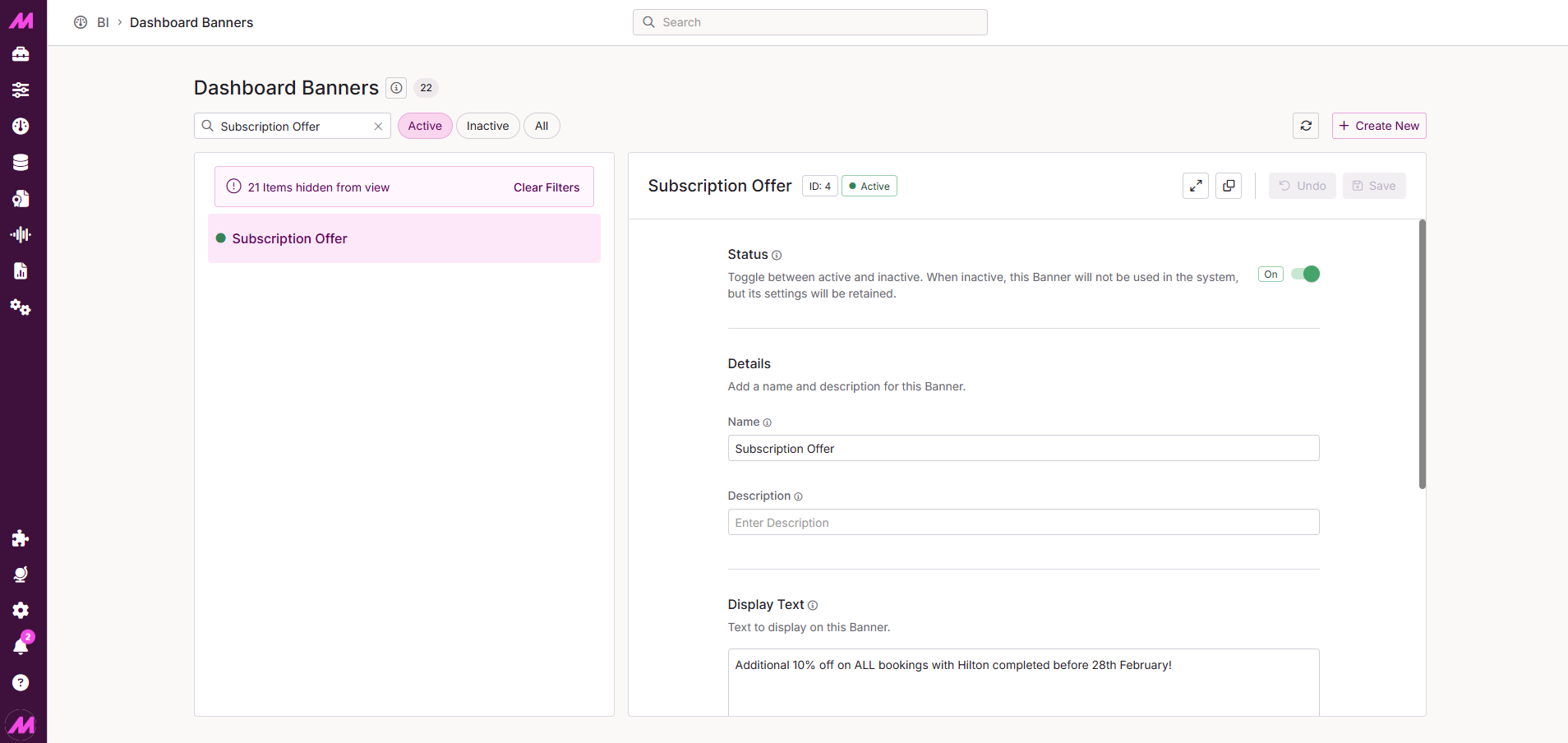Open the plugins puzzle piece icon

[x=21, y=538]
